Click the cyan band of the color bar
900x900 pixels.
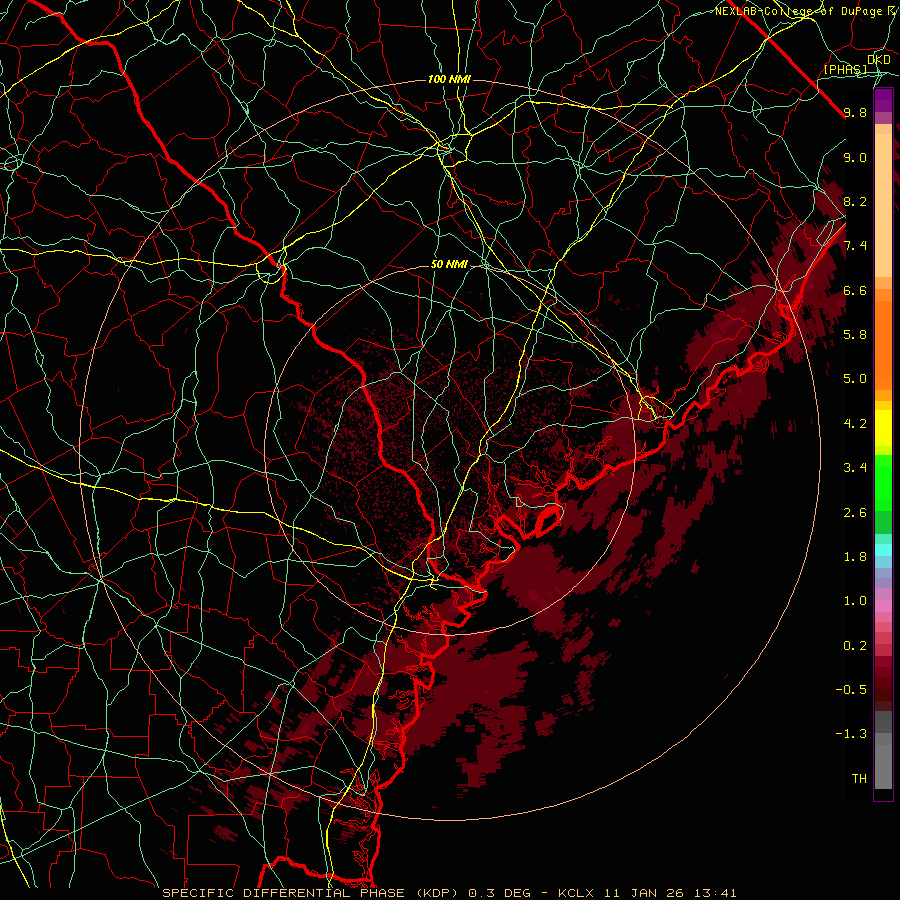pos(883,550)
